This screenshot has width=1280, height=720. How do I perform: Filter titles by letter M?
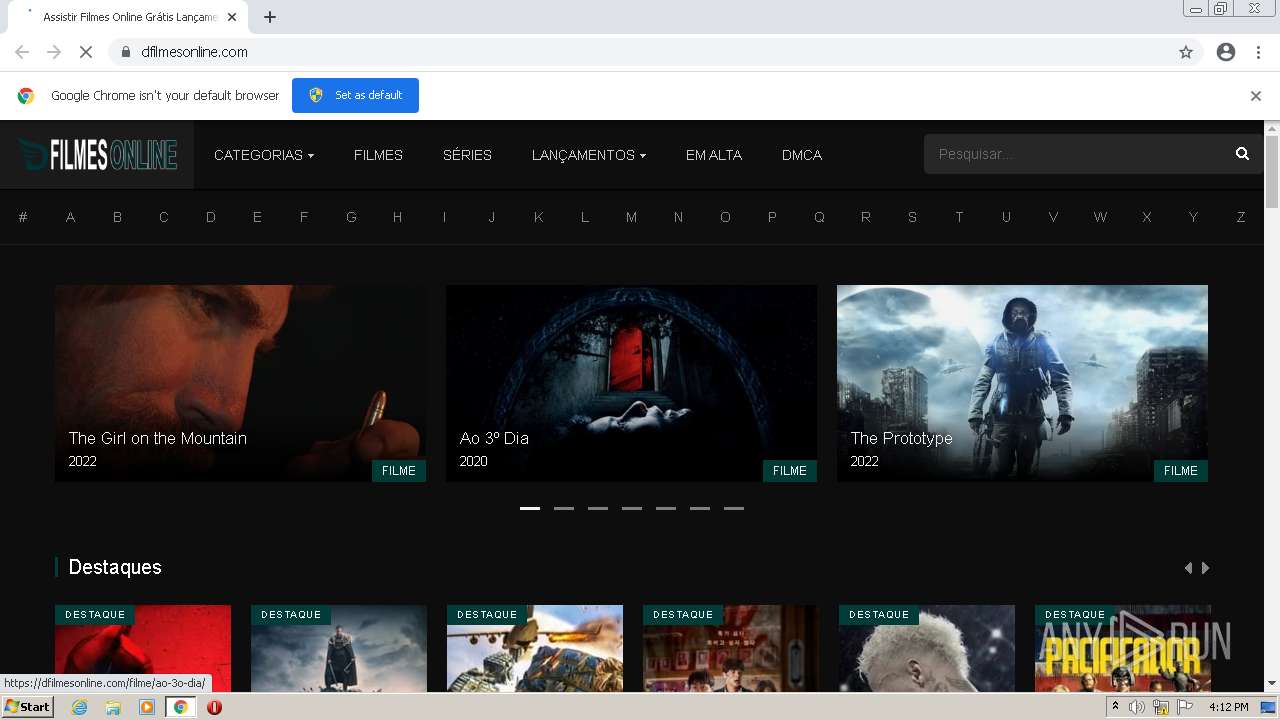tap(631, 217)
